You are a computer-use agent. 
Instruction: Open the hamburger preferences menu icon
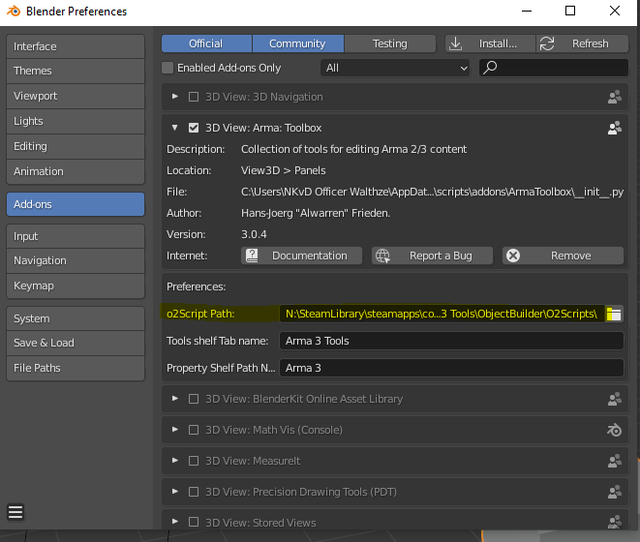(16, 512)
